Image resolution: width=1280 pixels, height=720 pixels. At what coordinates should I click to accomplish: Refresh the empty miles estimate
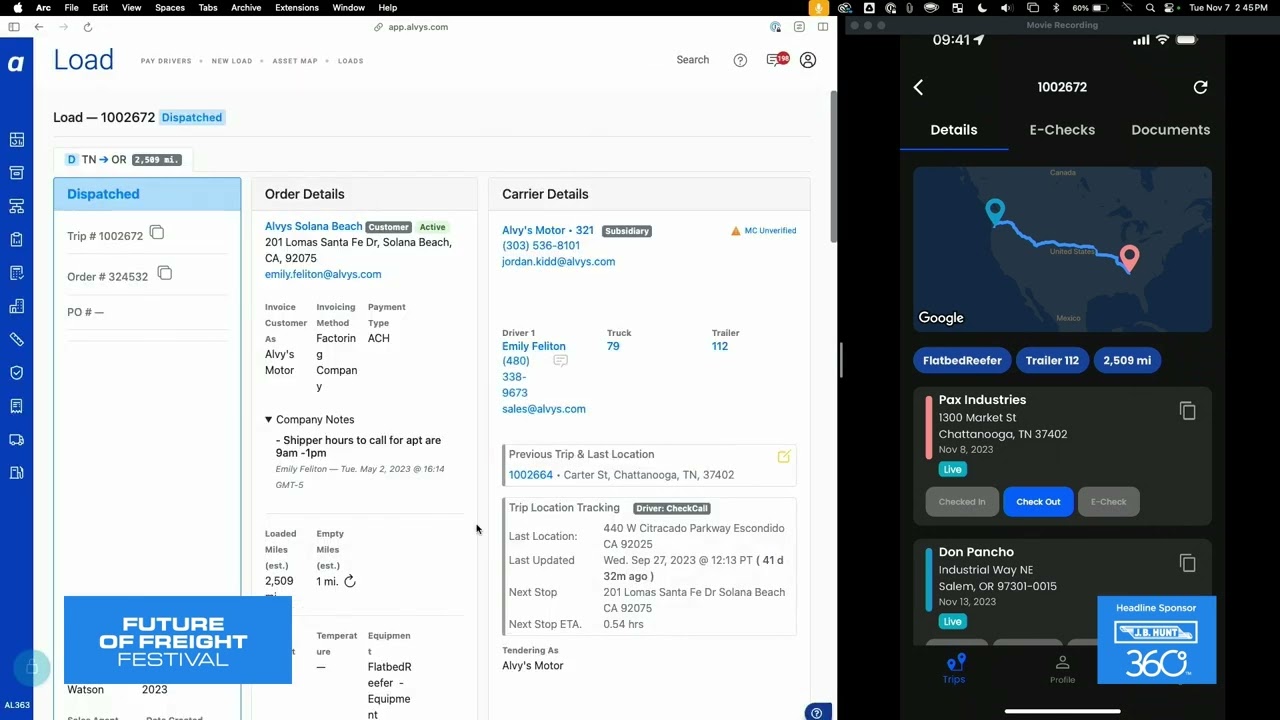(349, 581)
